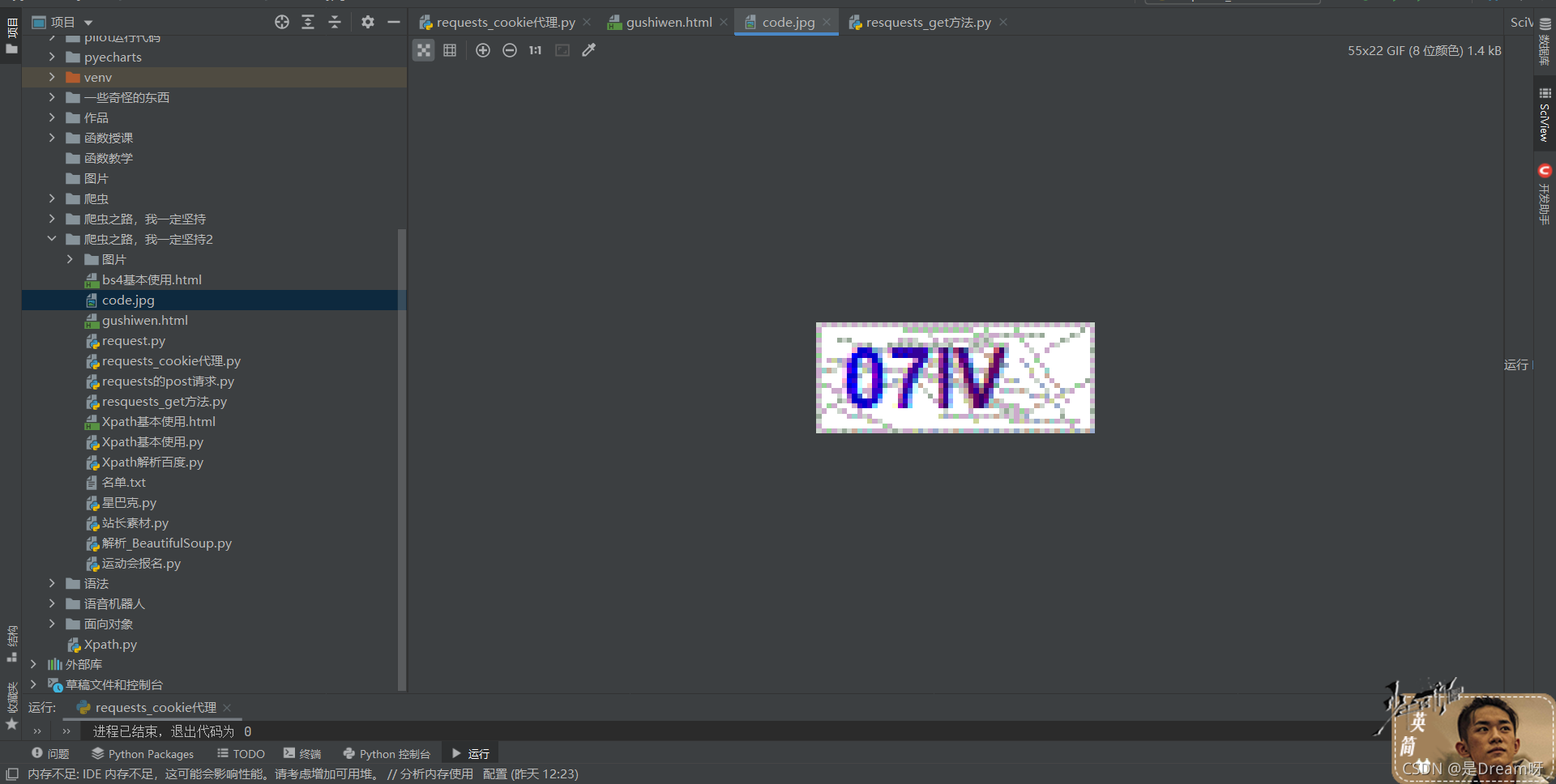Image resolution: width=1556 pixels, height=784 pixels.
Task: Open Python Packages tool window
Action: coord(143,753)
